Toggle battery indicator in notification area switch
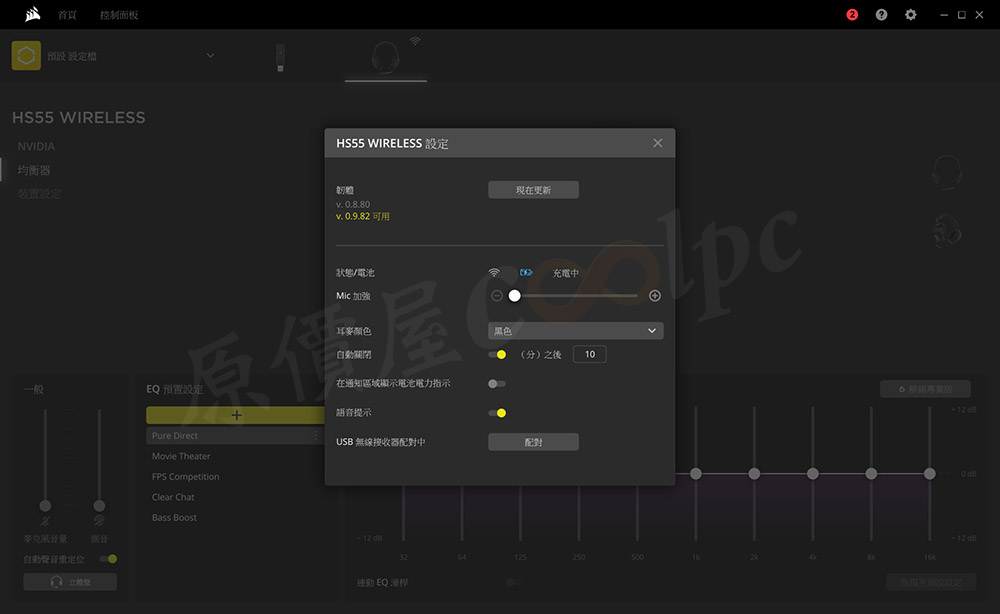 coord(497,384)
